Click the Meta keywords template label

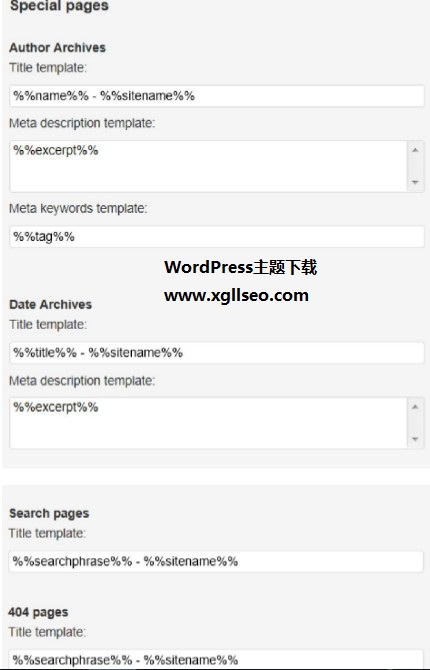tap(78, 209)
